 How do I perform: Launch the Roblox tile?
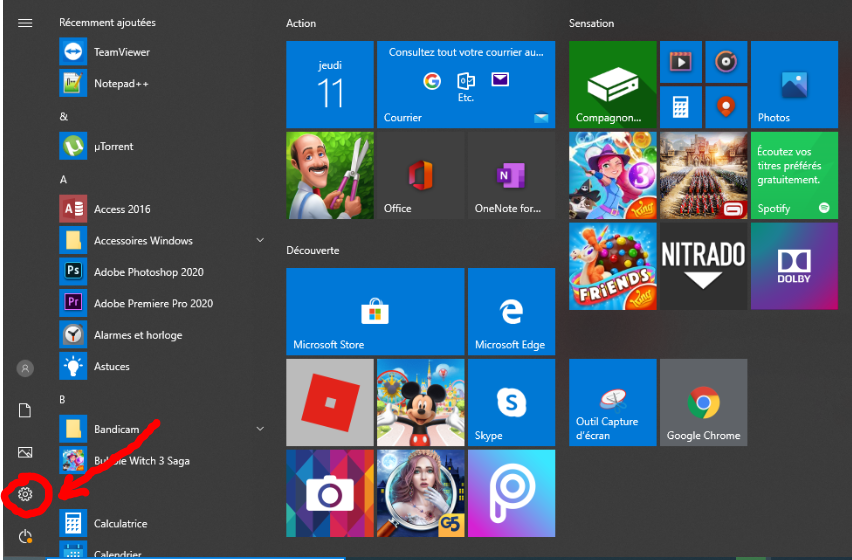click(330, 402)
